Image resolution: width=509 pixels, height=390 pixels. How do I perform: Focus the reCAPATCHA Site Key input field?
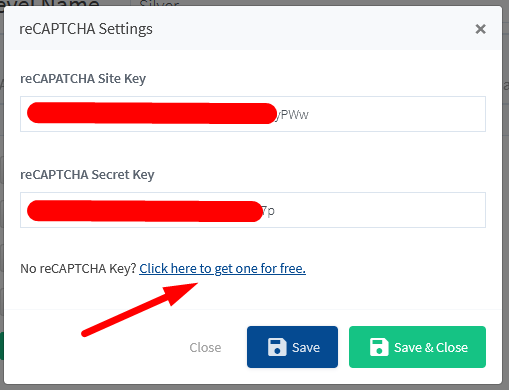click(253, 114)
